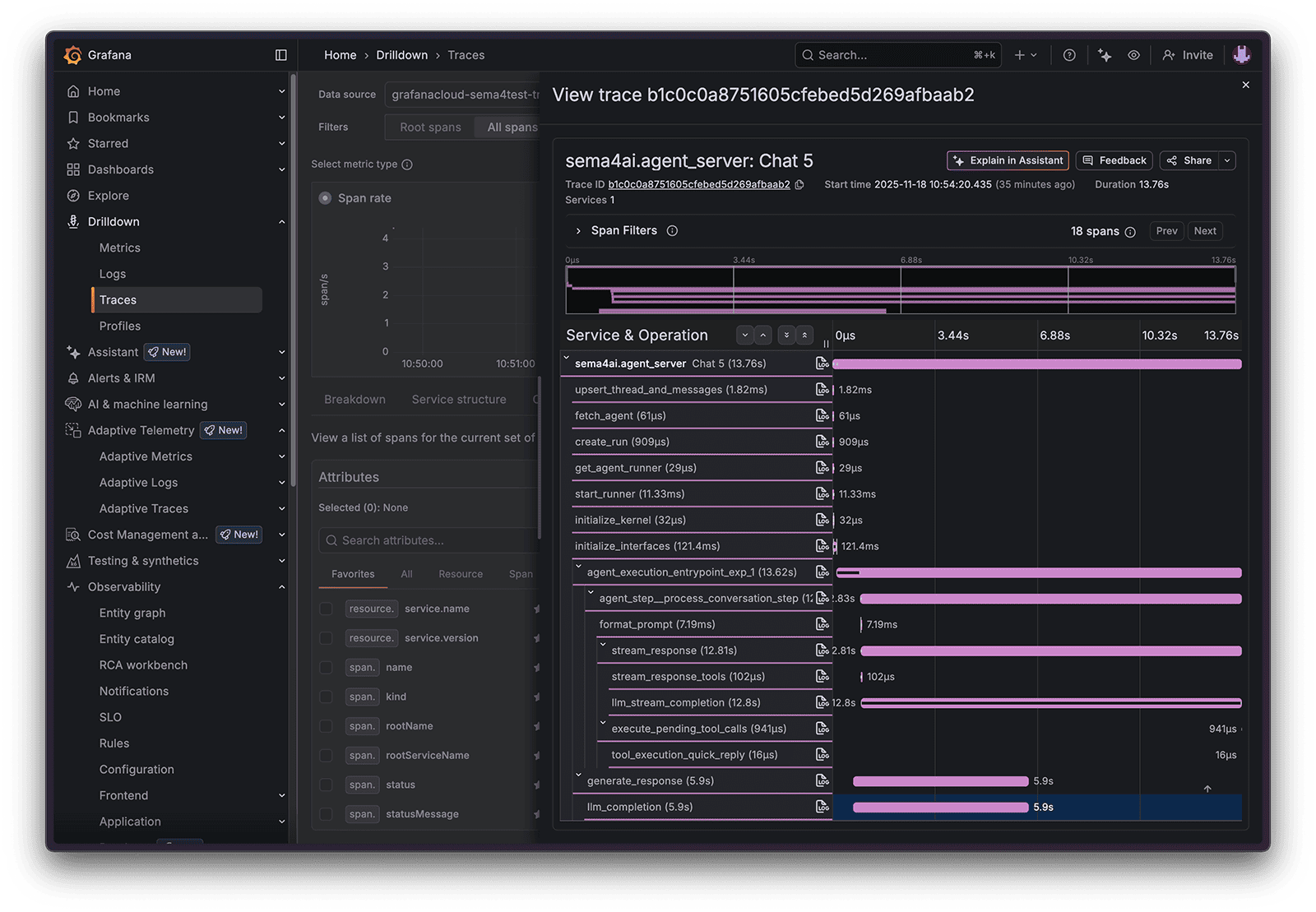Click the LOG icon on llm_stream_completion span
This screenshot has width=1316, height=912.
(x=822, y=702)
